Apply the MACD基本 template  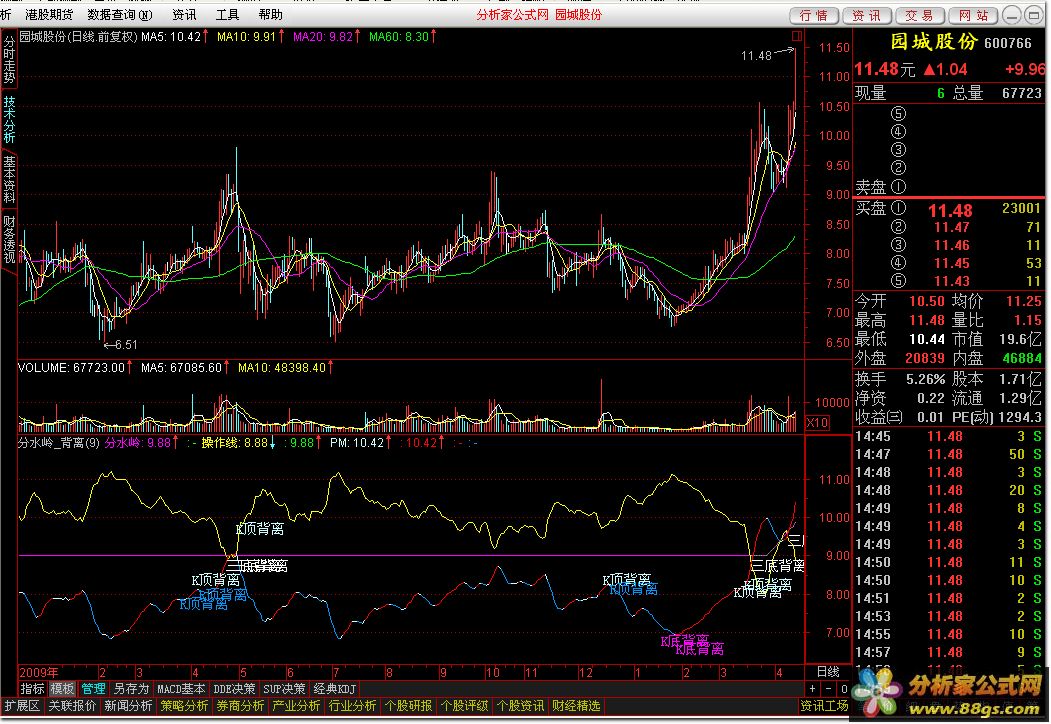coord(181,688)
